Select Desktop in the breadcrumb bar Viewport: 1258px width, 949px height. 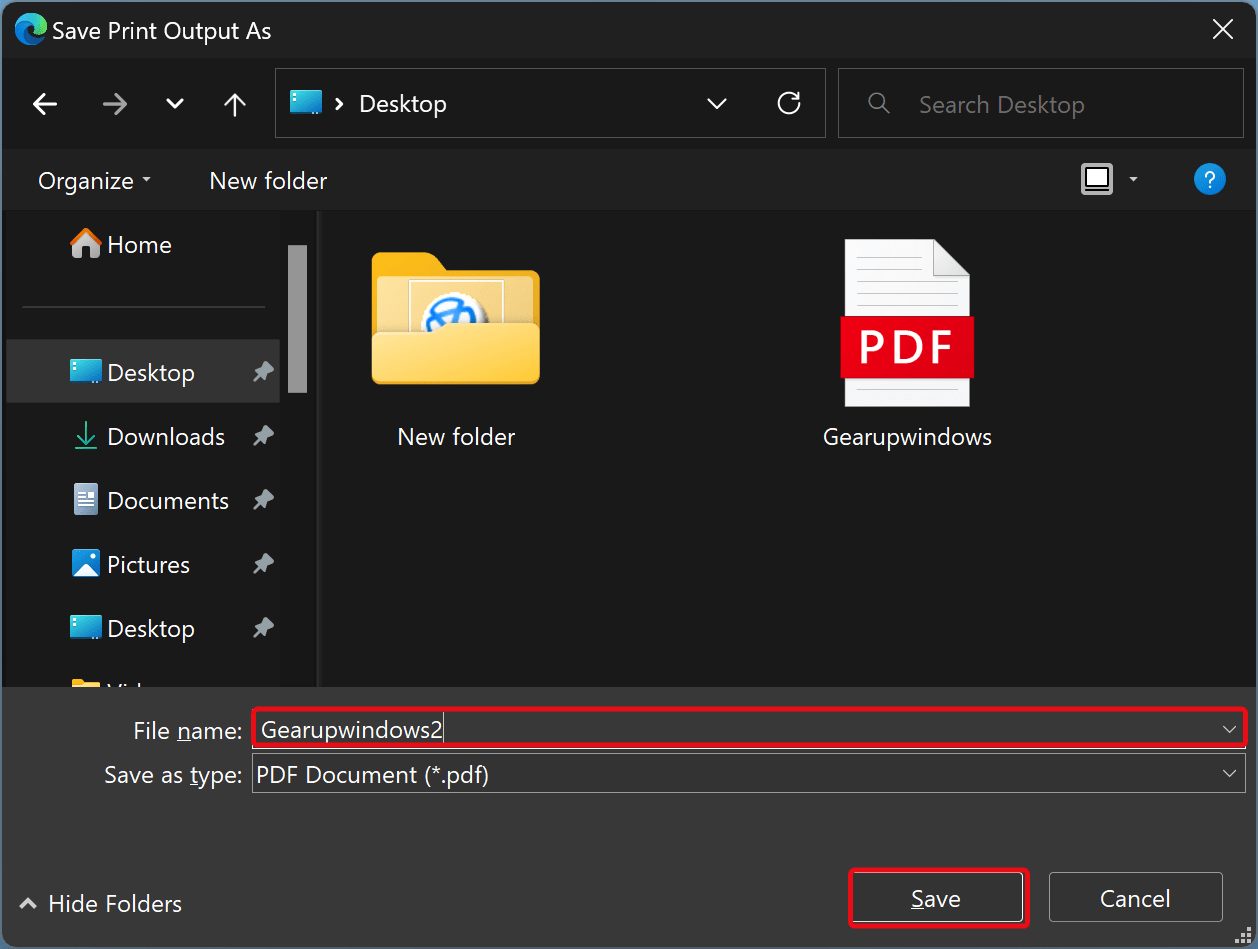402,103
